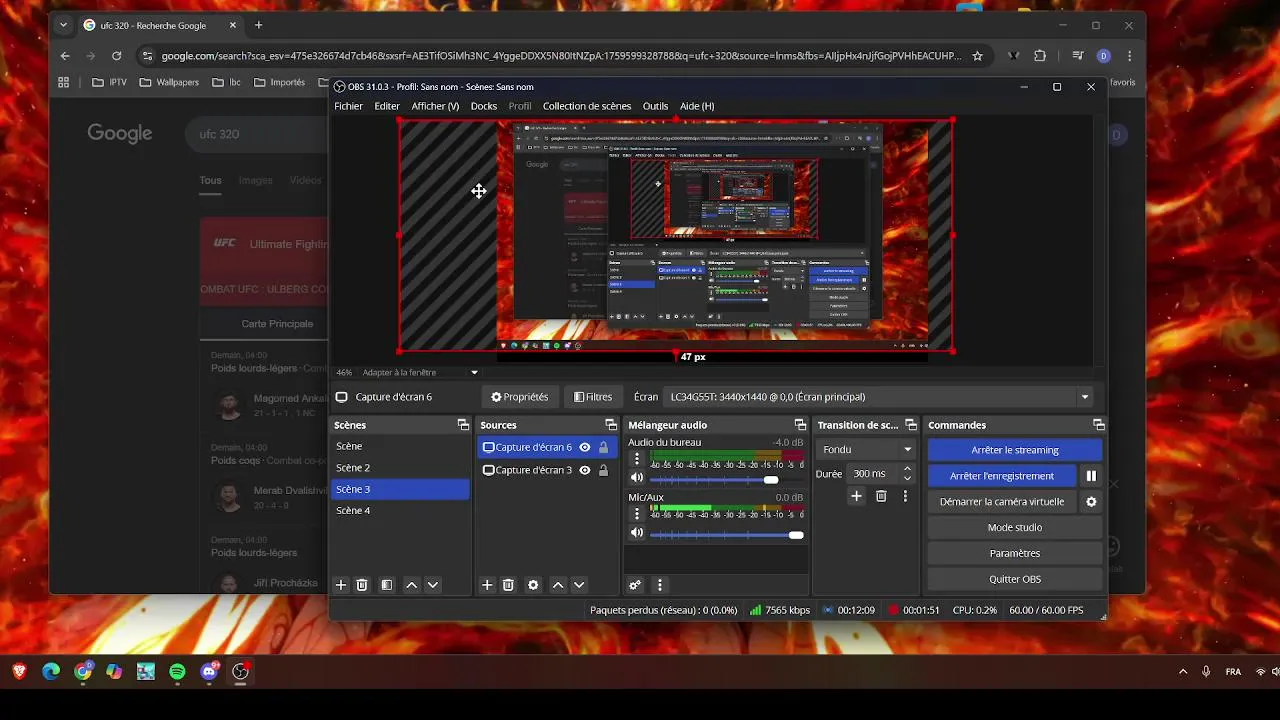Open Paramètres button in Commandes
The width and height of the screenshot is (1280, 720).
pyautogui.click(x=1015, y=553)
